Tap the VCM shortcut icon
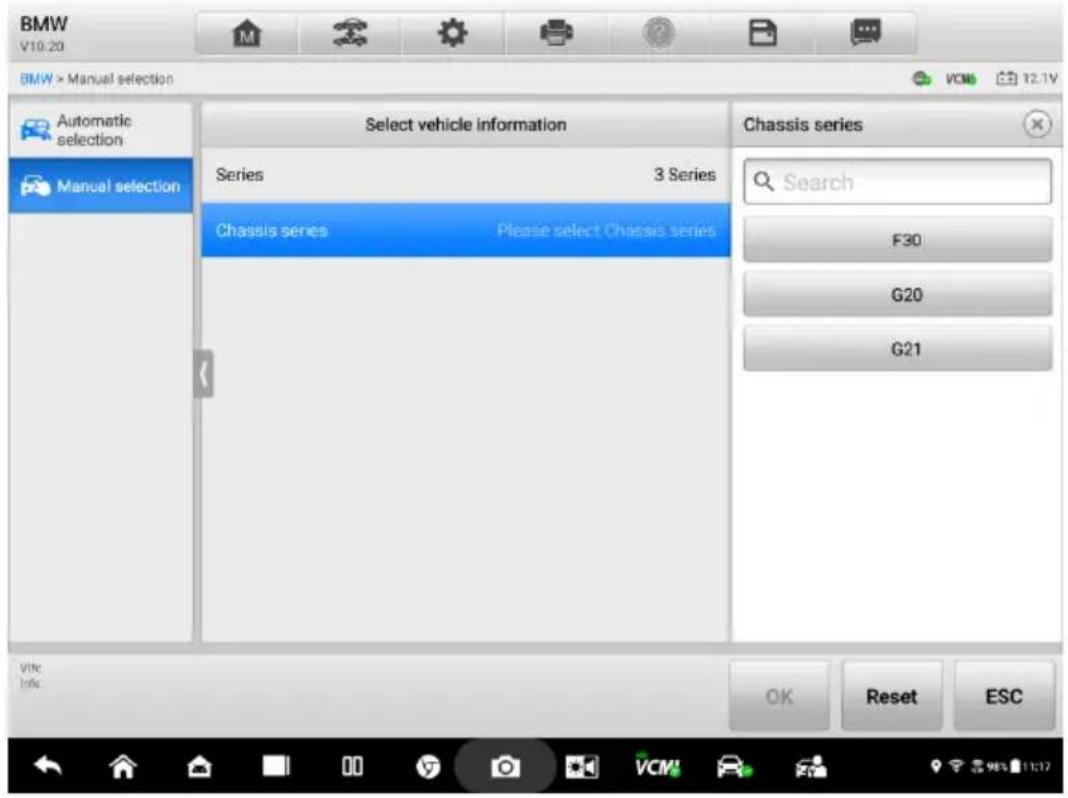Screen dimensions: 1068x798 657,766
